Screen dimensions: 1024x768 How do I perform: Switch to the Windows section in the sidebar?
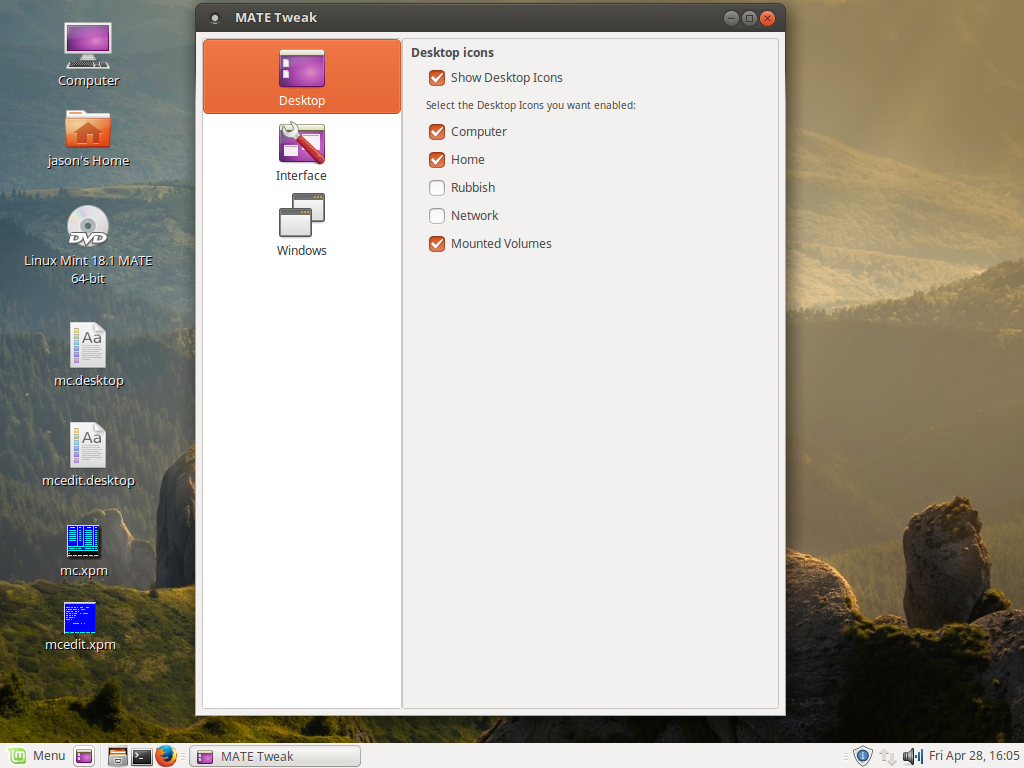pyautogui.click(x=302, y=225)
